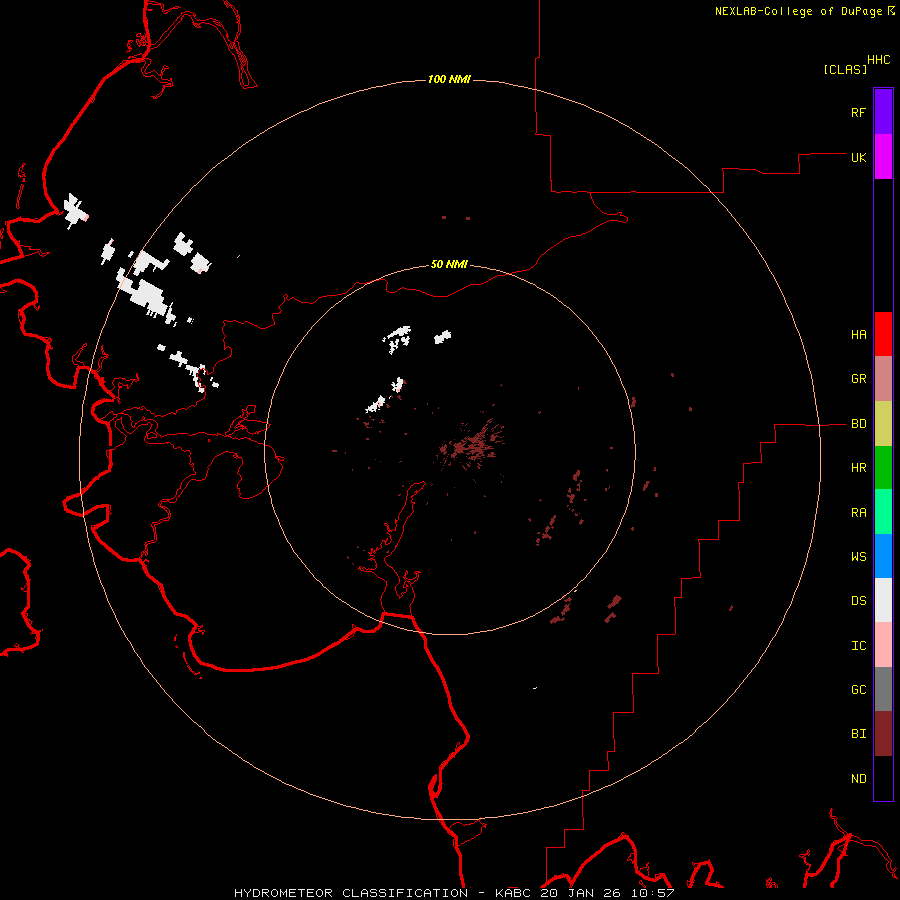The image size is (900, 900).
Task: Click the RF legend label
Action: (858, 112)
